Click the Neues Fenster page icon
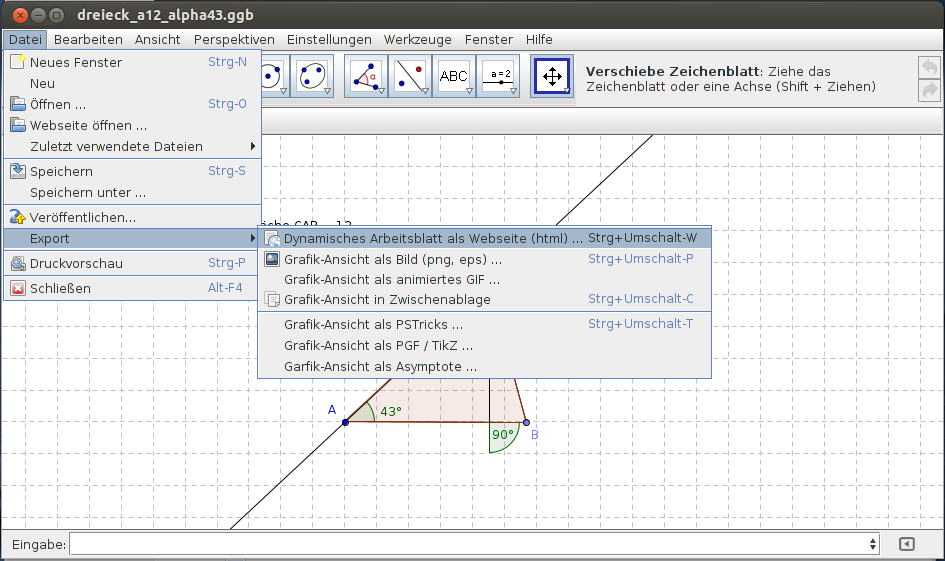945x561 pixels. [x=17, y=61]
